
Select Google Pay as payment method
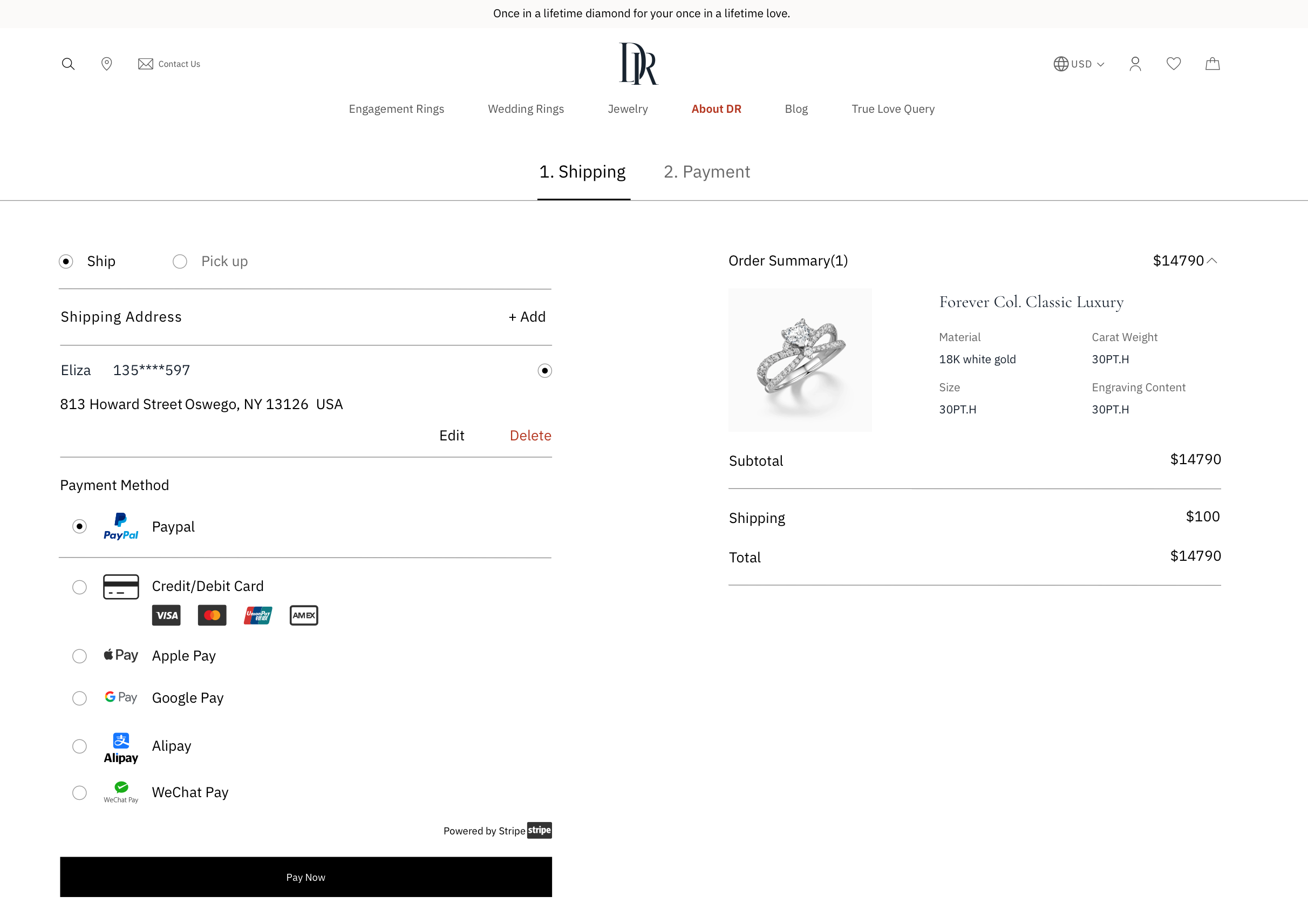coord(79,698)
